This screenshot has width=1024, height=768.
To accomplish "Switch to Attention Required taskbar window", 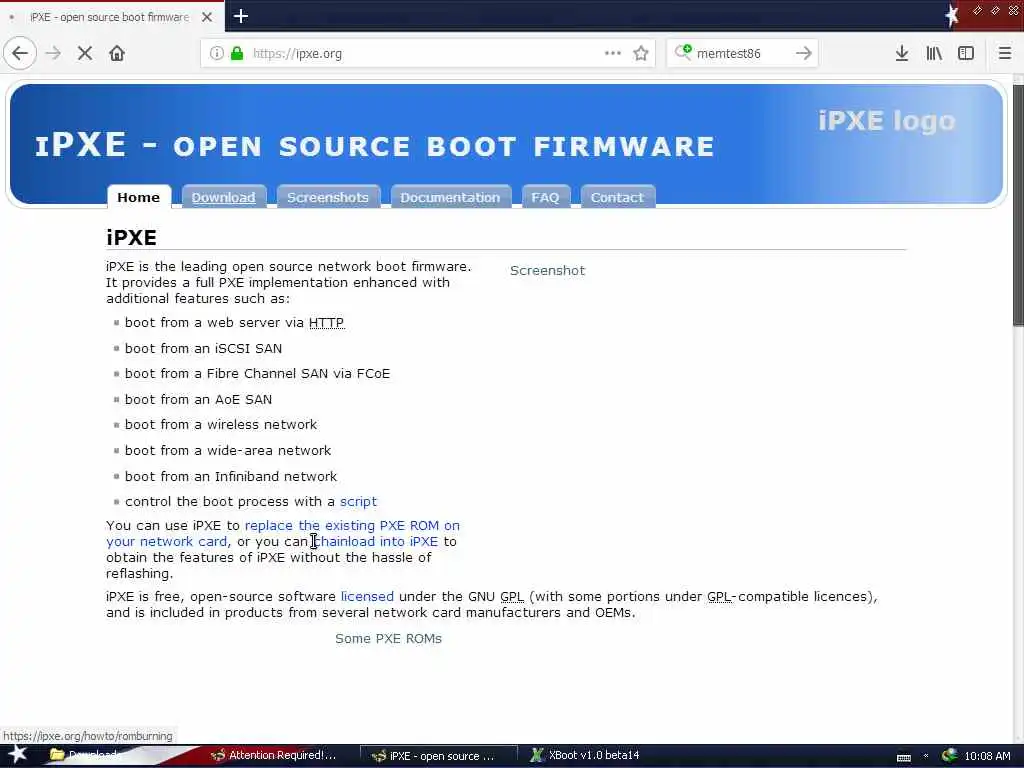I will pos(274,756).
